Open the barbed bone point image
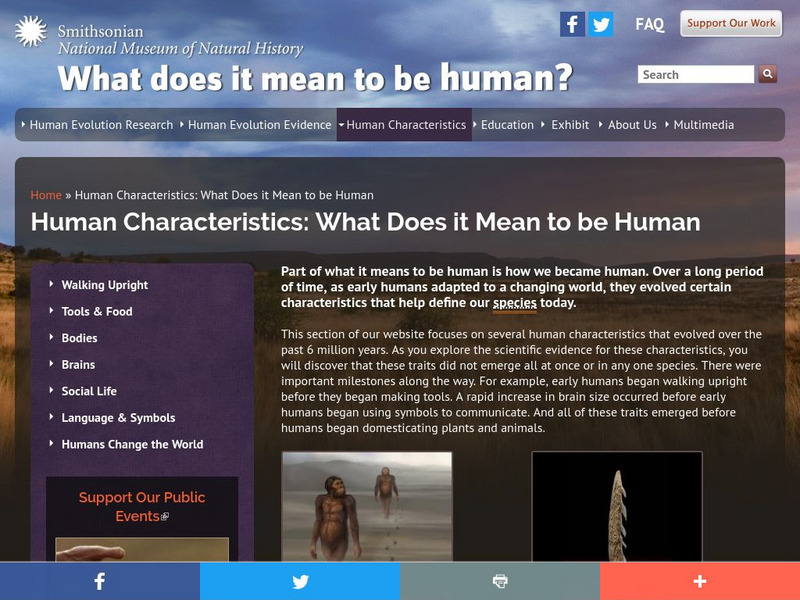The image size is (800, 600). (x=617, y=506)
